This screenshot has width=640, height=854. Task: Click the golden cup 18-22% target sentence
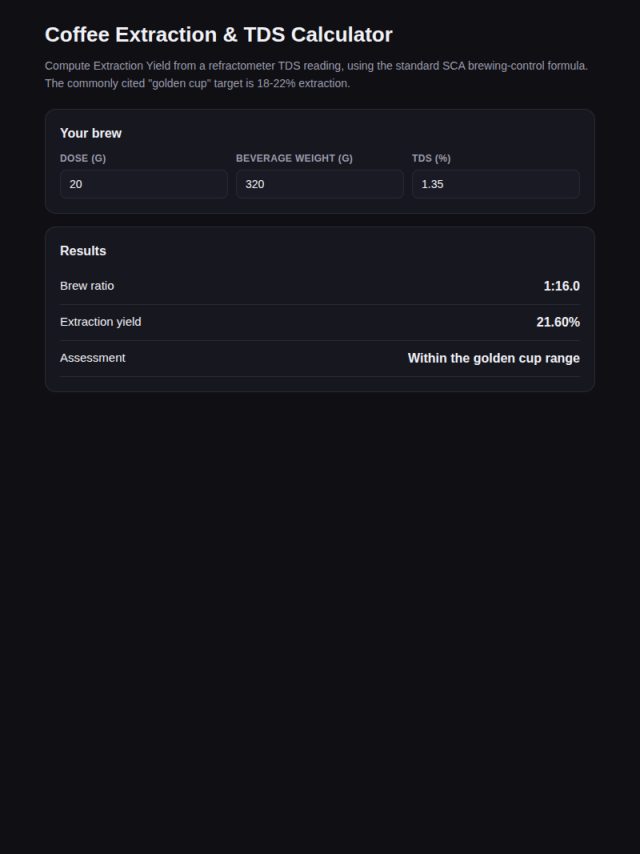point(197,83)
